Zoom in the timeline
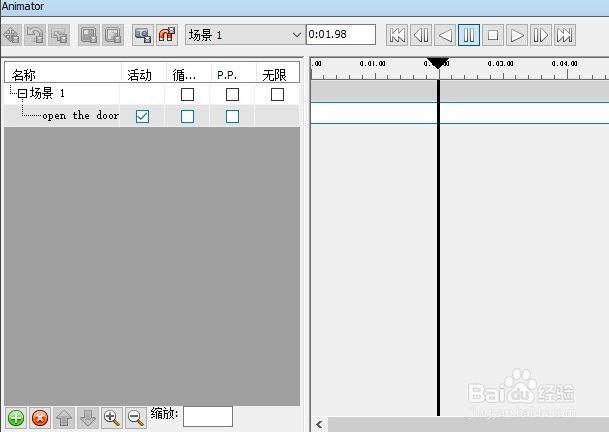Viewport: 609px width, 432px height. point(112,418)
